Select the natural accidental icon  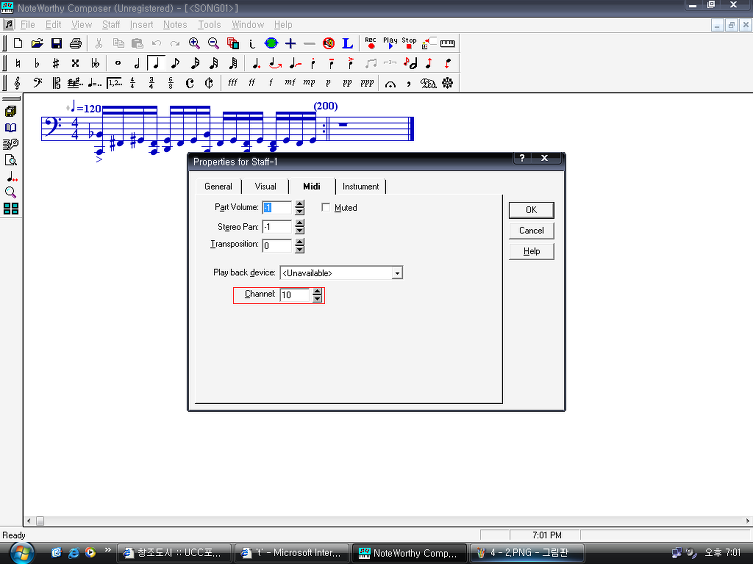pos(18,63)
